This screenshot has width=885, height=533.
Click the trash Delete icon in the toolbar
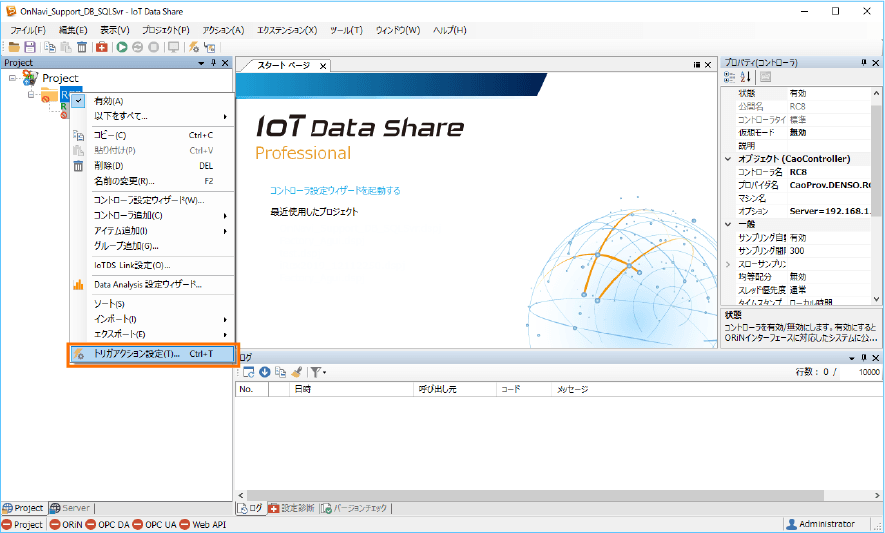(x=82, y=47)
